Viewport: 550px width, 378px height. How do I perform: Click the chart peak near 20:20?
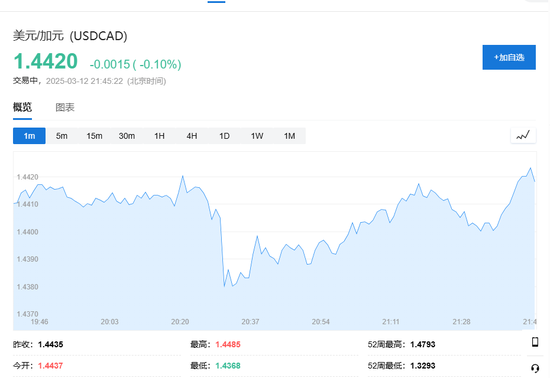183,176
